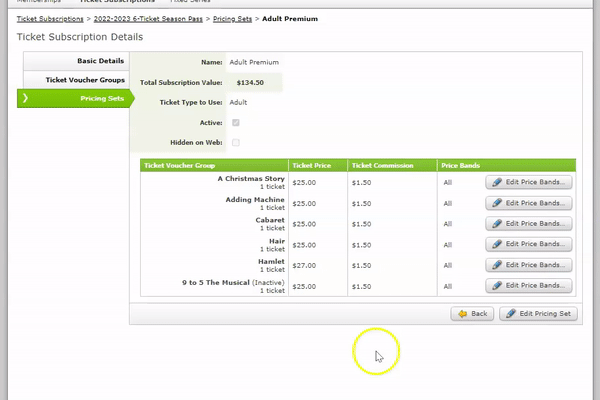Select the Hair row title
This screenshot has height=400, width=600.
pos(277,241)
